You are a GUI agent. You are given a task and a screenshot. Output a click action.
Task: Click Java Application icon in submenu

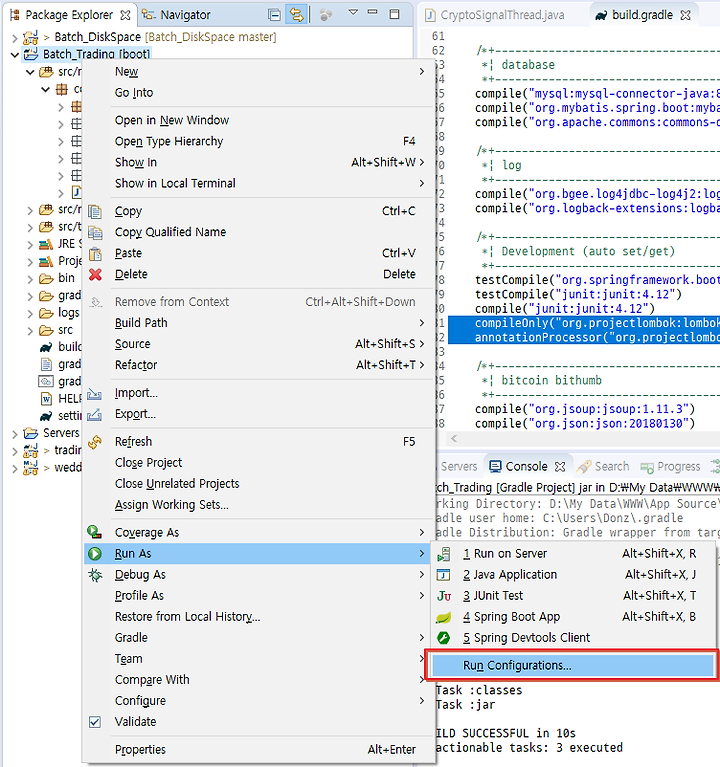coord(443,575)
